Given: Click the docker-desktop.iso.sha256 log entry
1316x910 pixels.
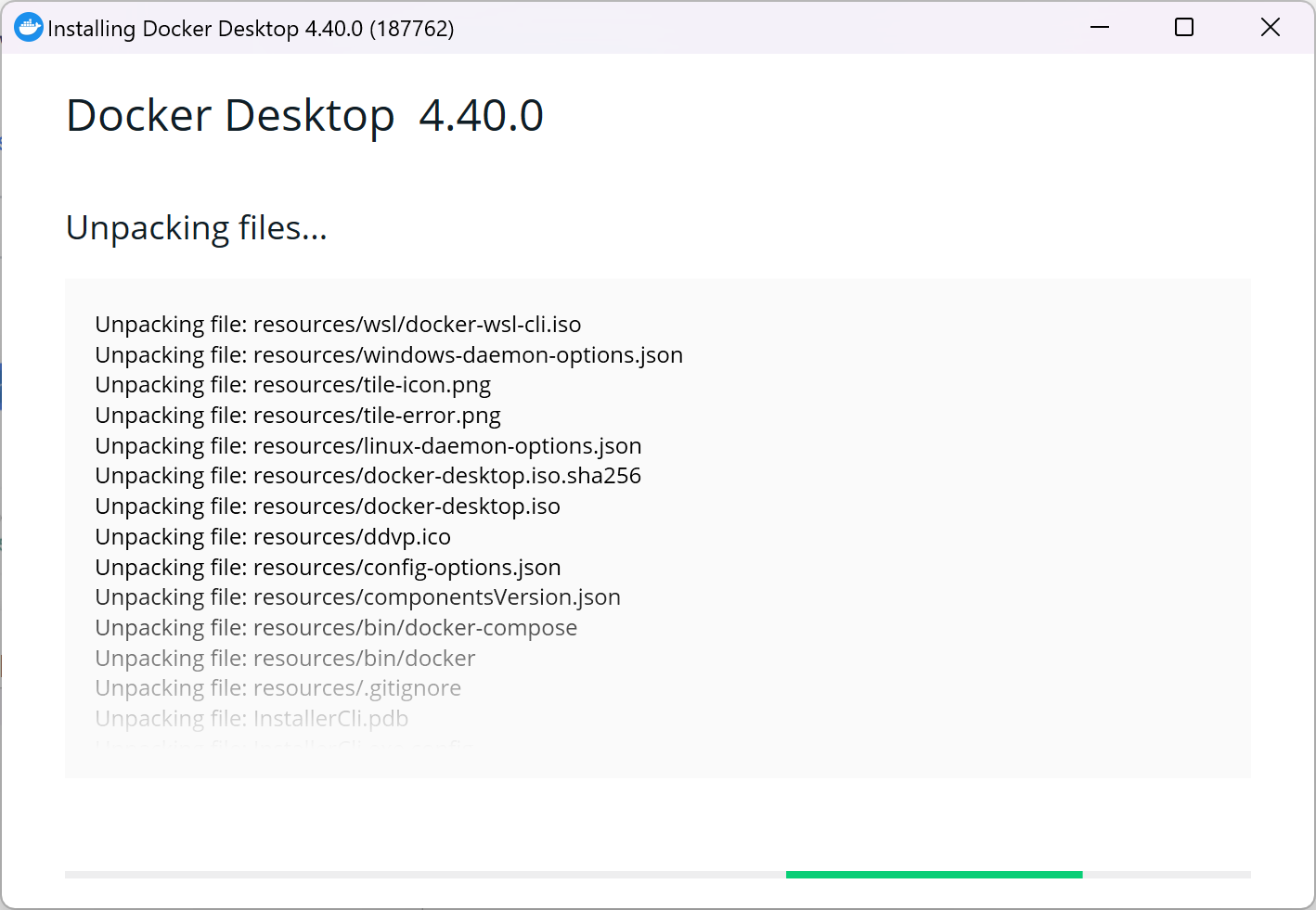Looking at the screenshot, I should pyautogui.click(x=368, y=476).
